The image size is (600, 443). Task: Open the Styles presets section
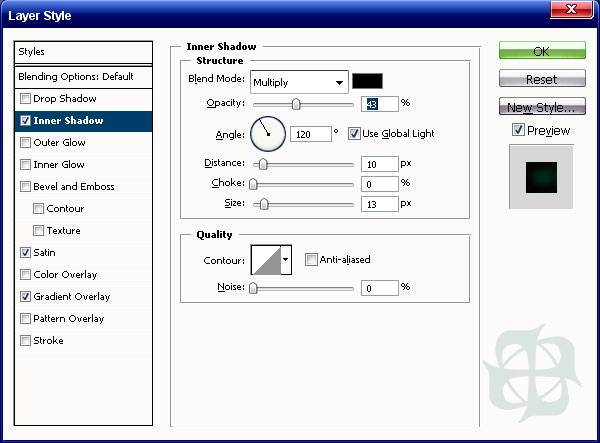pos(83,52)
